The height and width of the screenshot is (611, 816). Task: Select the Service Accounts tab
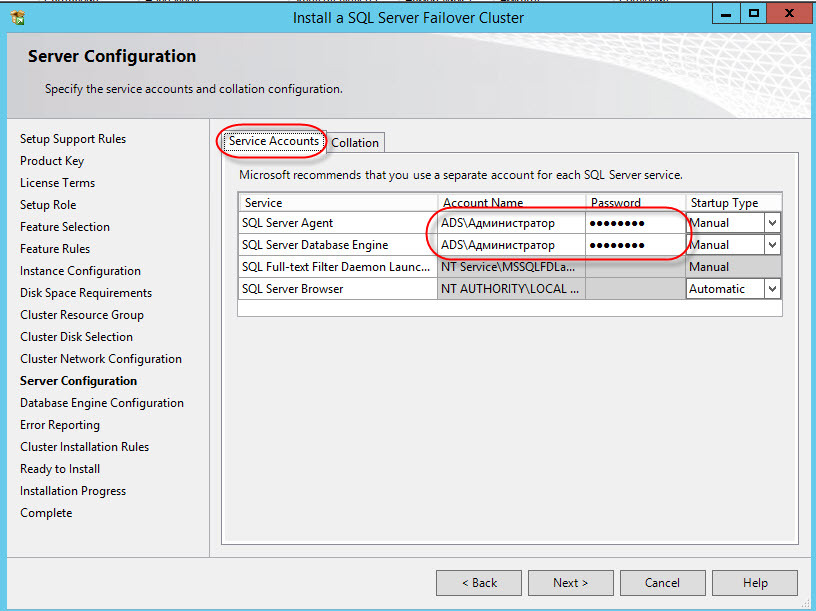(273, 142)
